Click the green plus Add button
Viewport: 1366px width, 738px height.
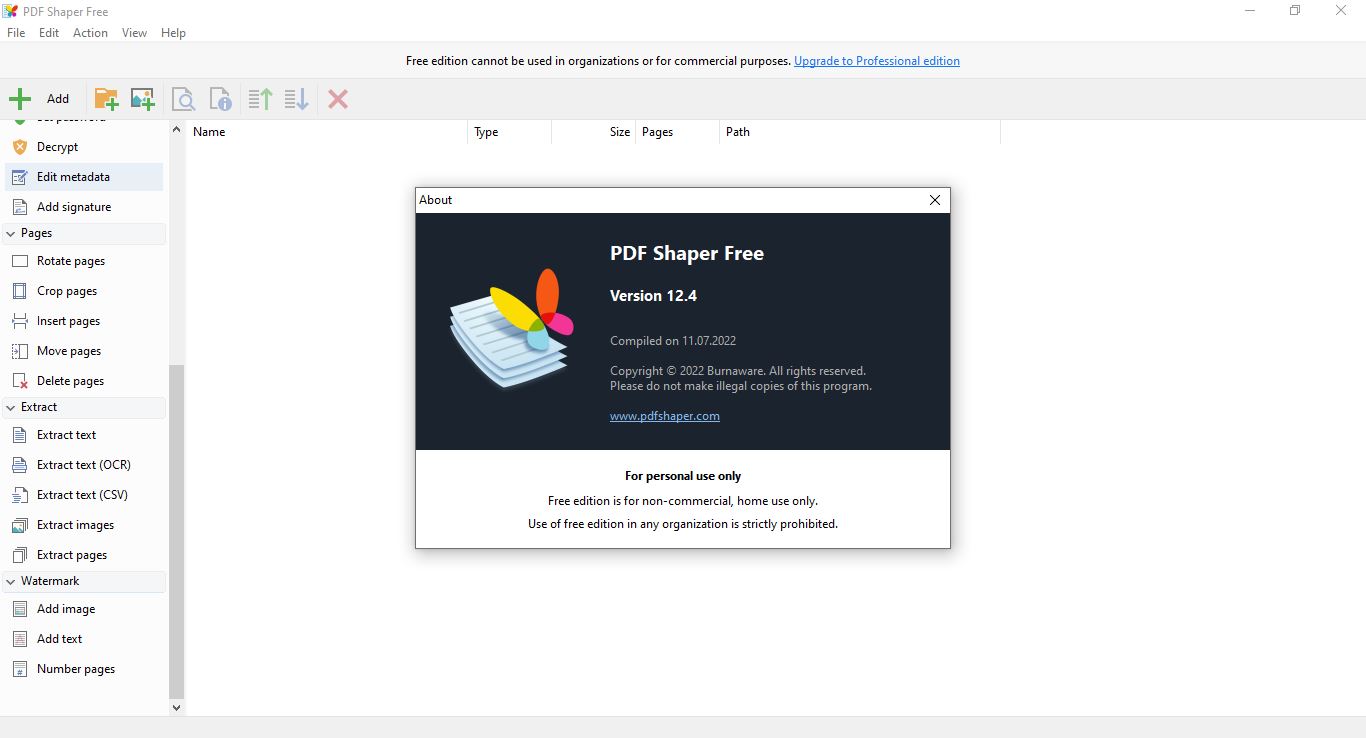[x=40, y=98]
